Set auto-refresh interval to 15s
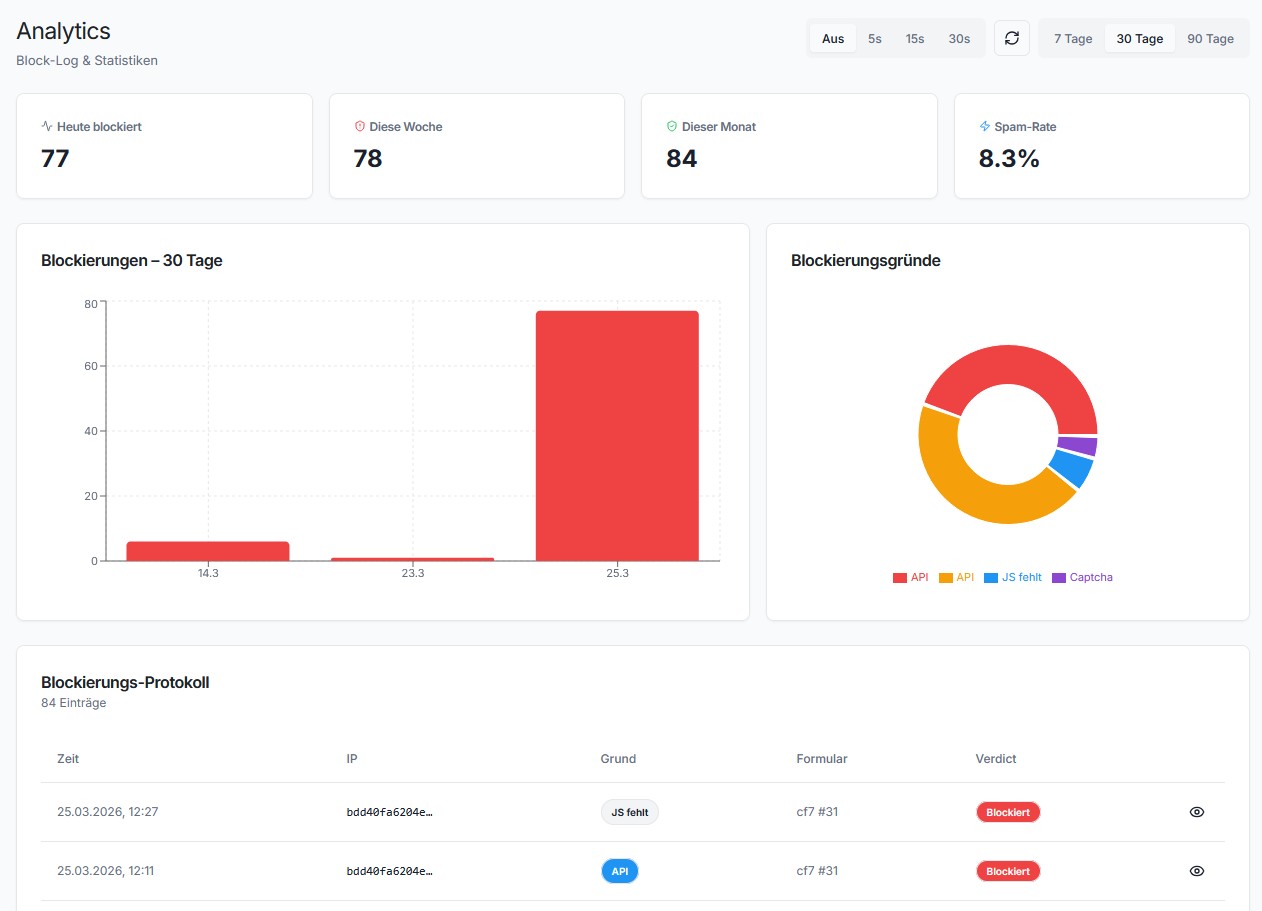Screen dimensions: 1262x911 click(915, 39)
